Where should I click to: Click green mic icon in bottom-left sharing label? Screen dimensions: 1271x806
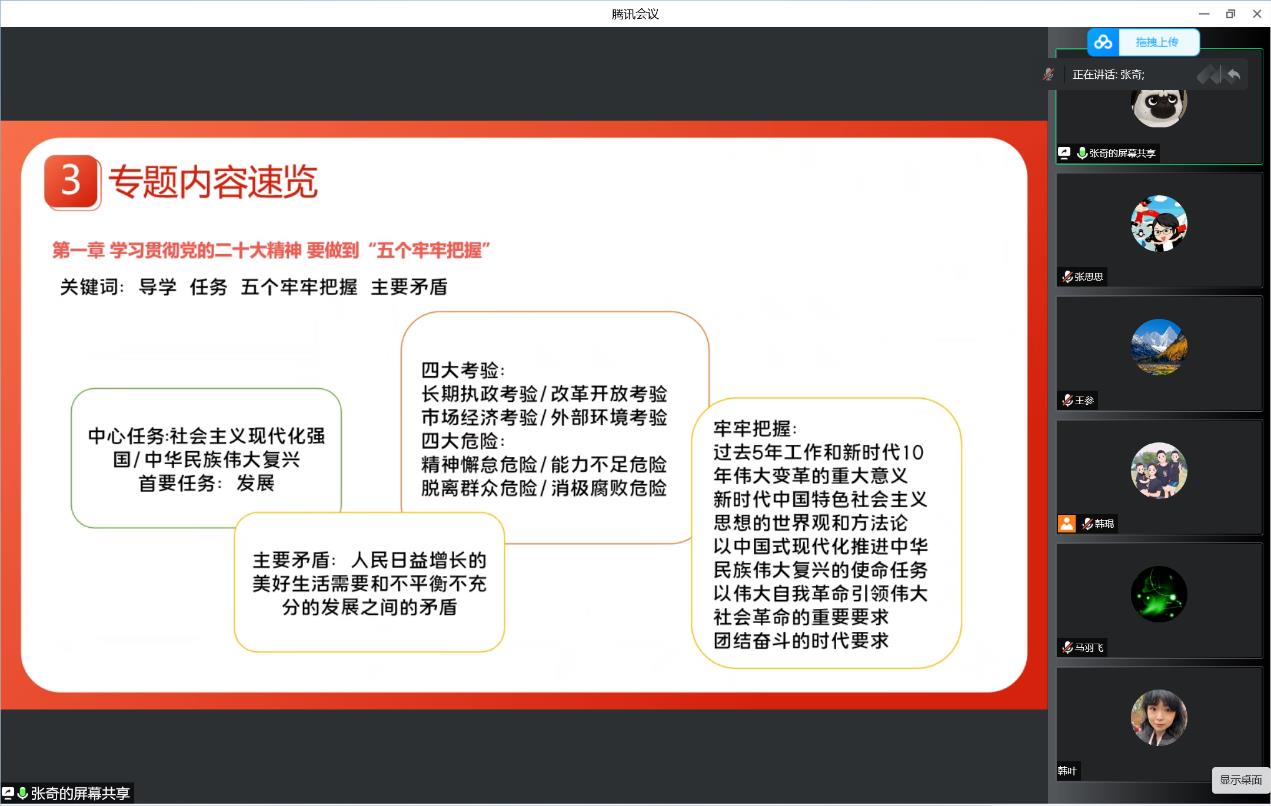point(22,793)
